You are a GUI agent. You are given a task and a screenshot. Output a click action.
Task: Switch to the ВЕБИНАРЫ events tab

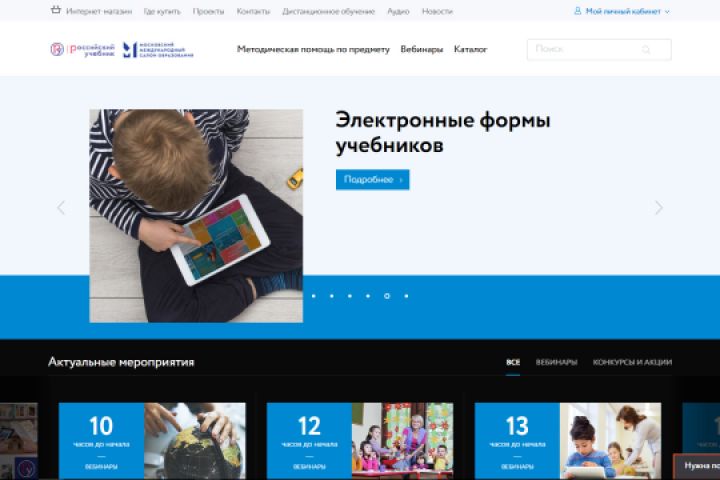pos(557,362)
